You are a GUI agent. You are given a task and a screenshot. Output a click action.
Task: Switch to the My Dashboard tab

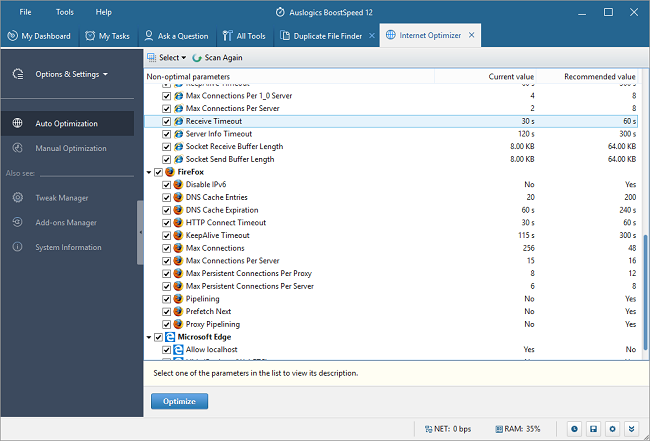[39, 36]
